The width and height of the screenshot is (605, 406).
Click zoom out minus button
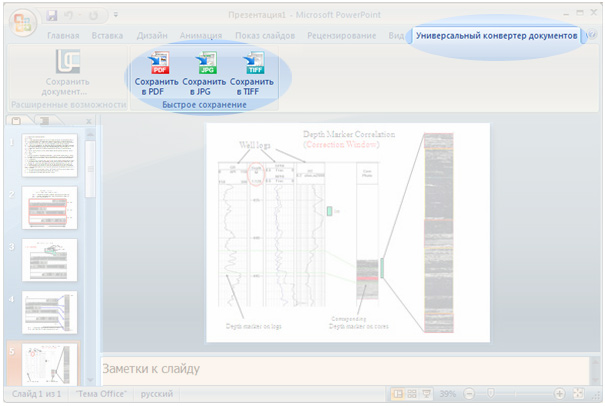click(469, 394)
